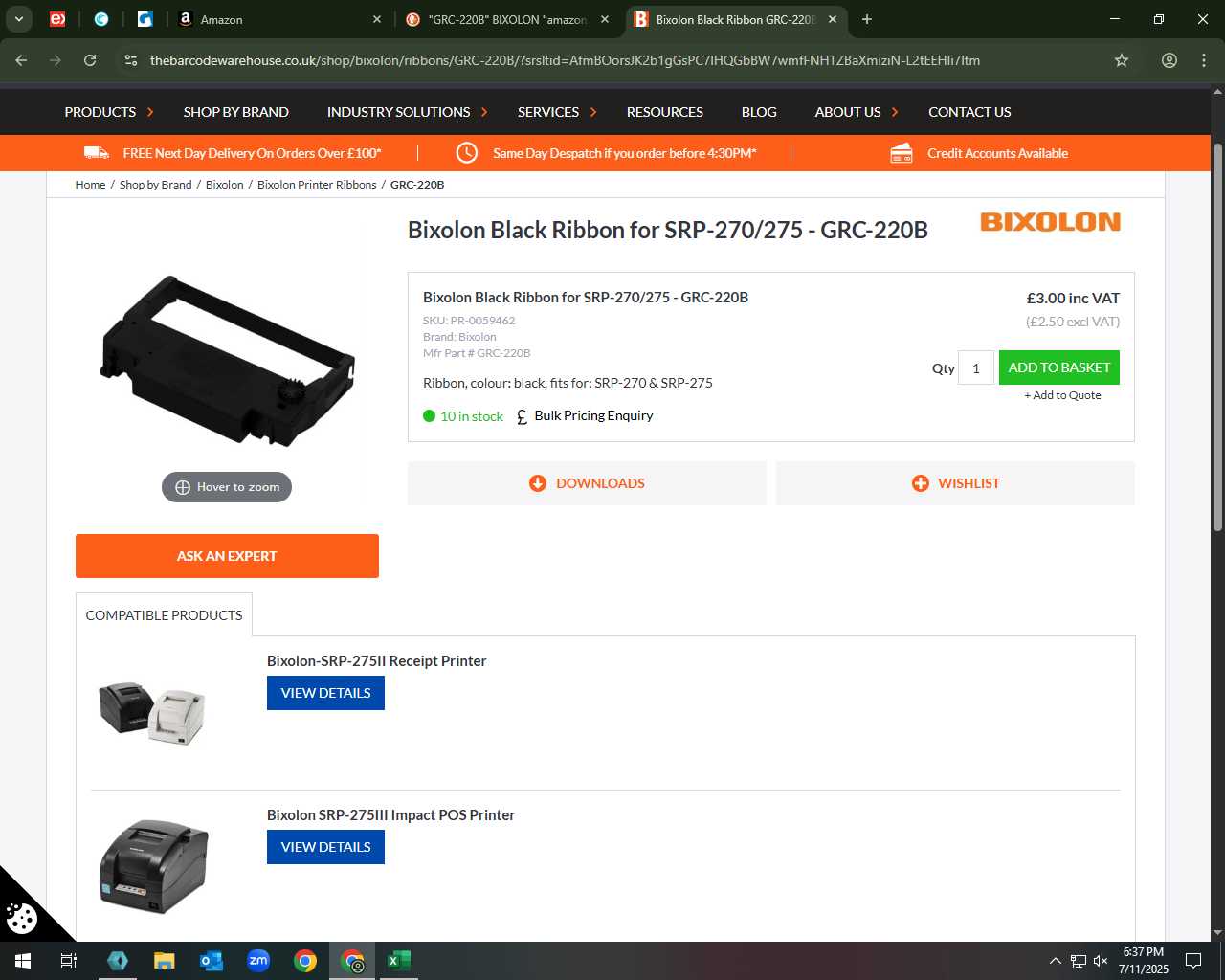1225x980 pixels.
Task: Add the ribbon to basket
Action: (x=1059, y=367)
